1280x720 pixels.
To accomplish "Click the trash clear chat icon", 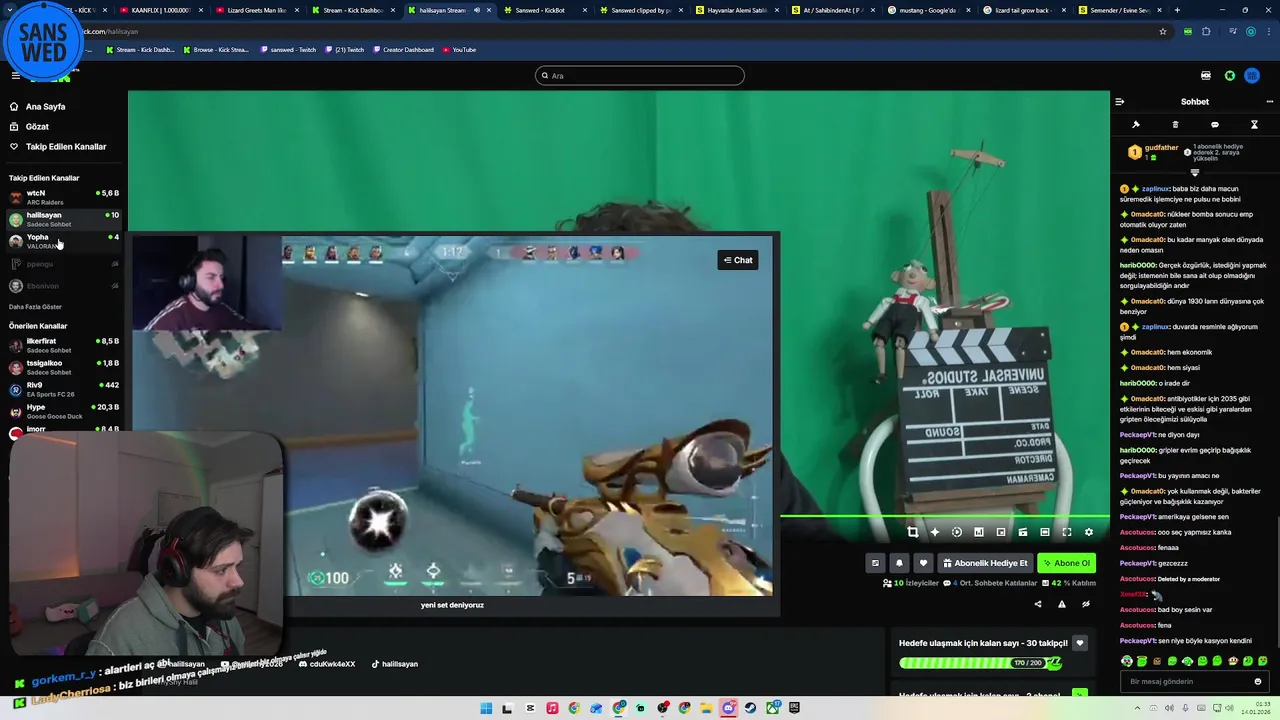I will point(1175,125).
